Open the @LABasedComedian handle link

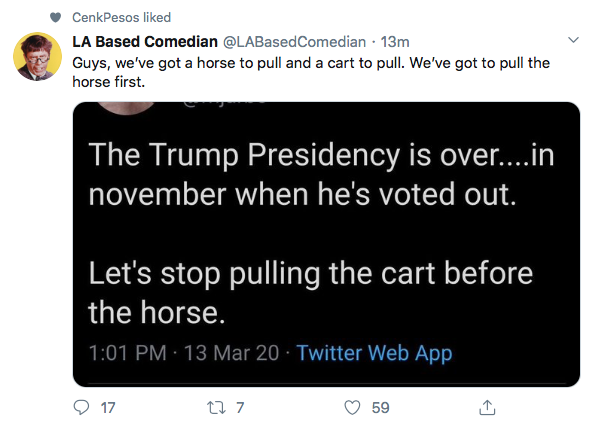294,42
